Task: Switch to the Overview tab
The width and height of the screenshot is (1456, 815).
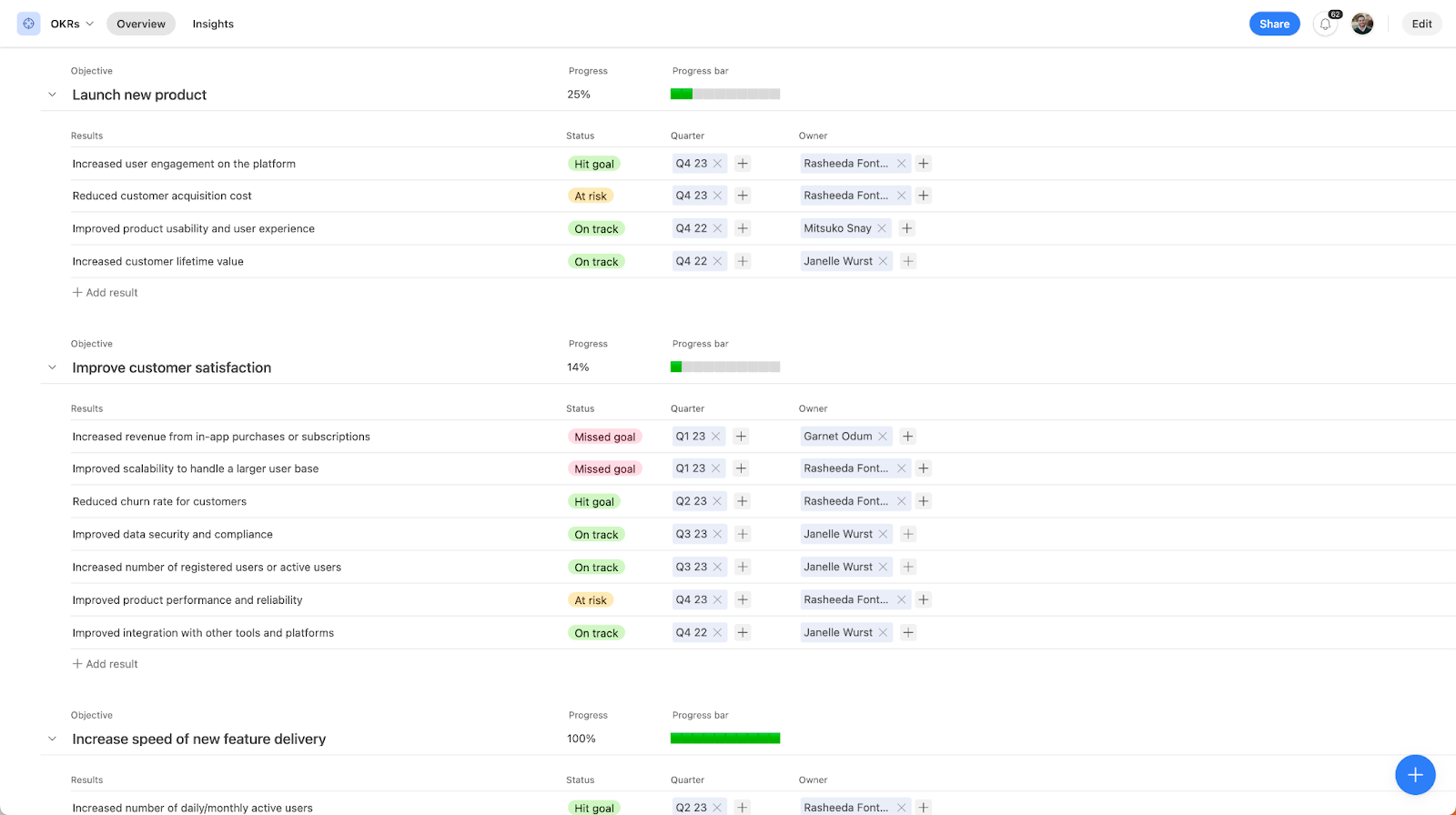Action: (141, 24)
